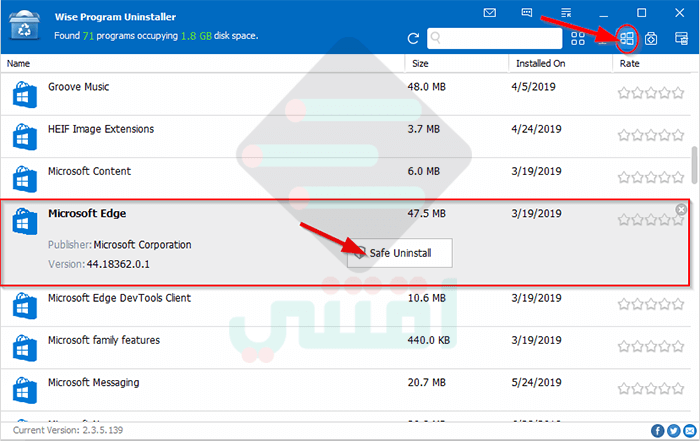Click the 5/24/2019 install date
The height and width of the screenshot is (441, 700).
(x=536, y=383)
